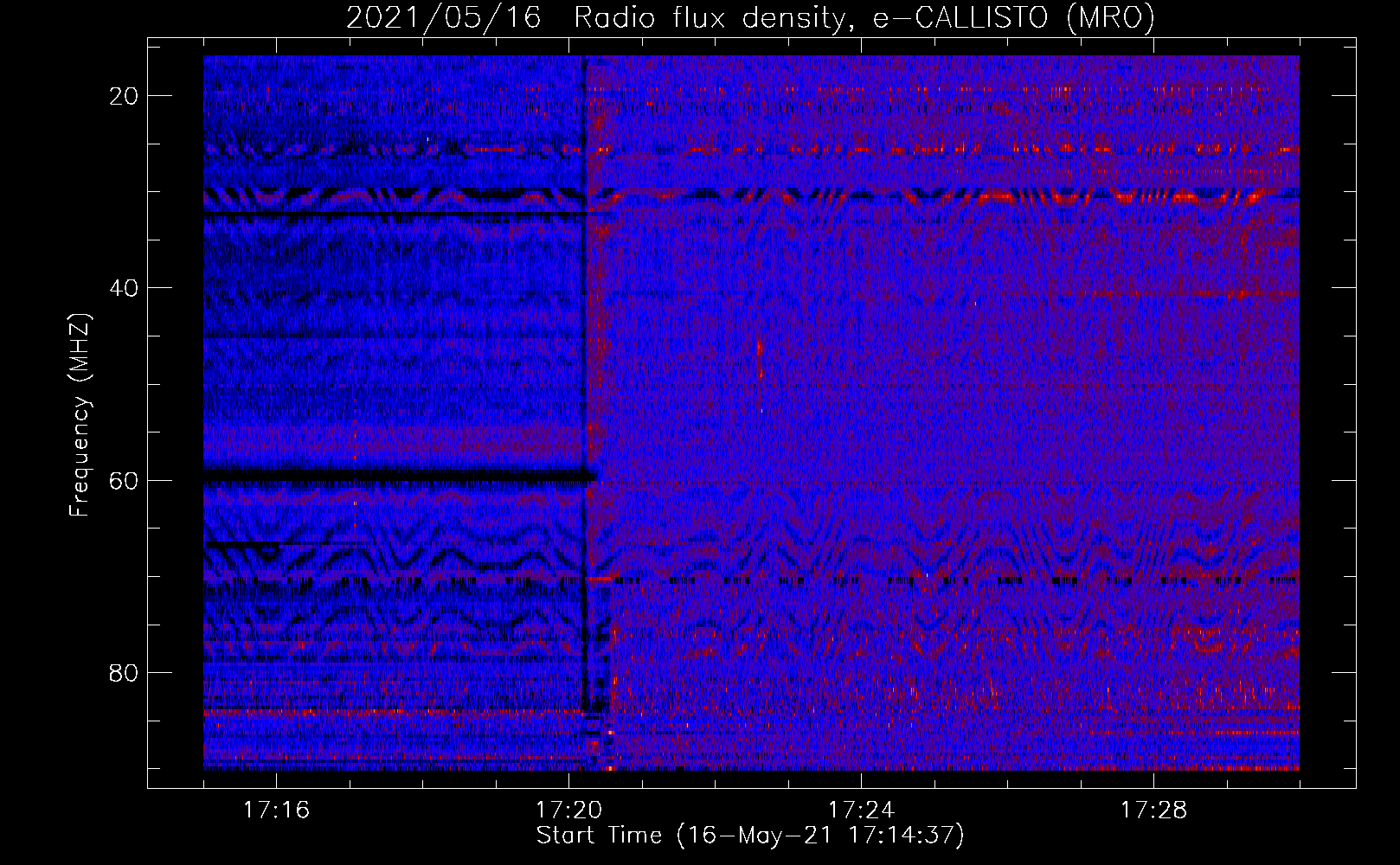1400x865 pixels.
Task: Click the '60' frequency tick label
Action: pos(125,480)
